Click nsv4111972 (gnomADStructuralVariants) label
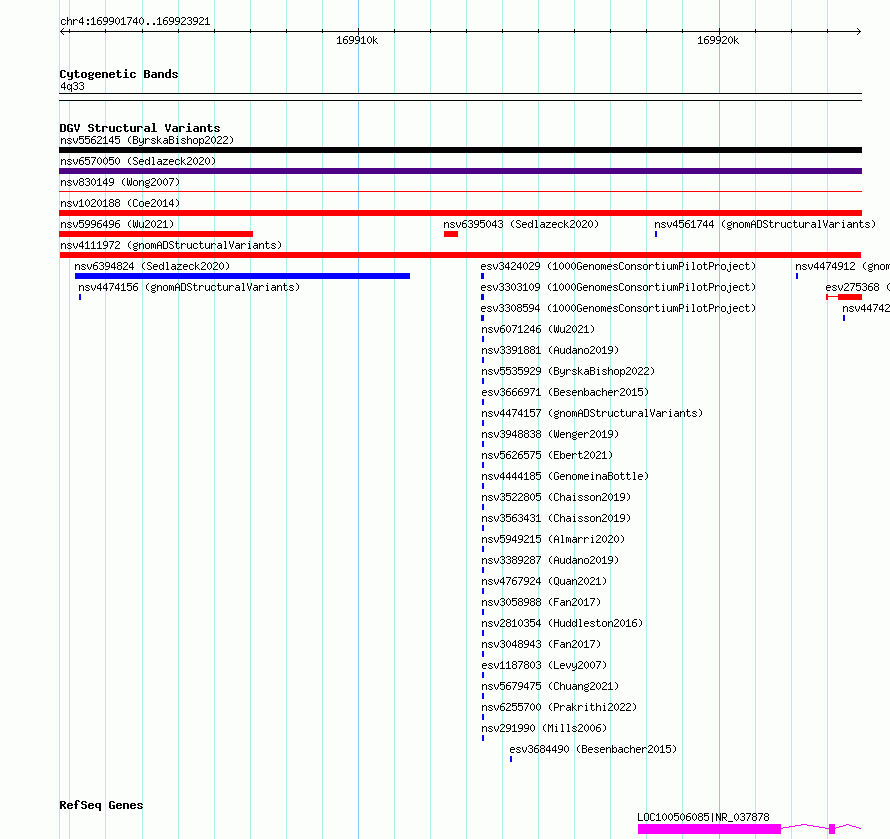 pyautogui.click(x=171, y=245)
